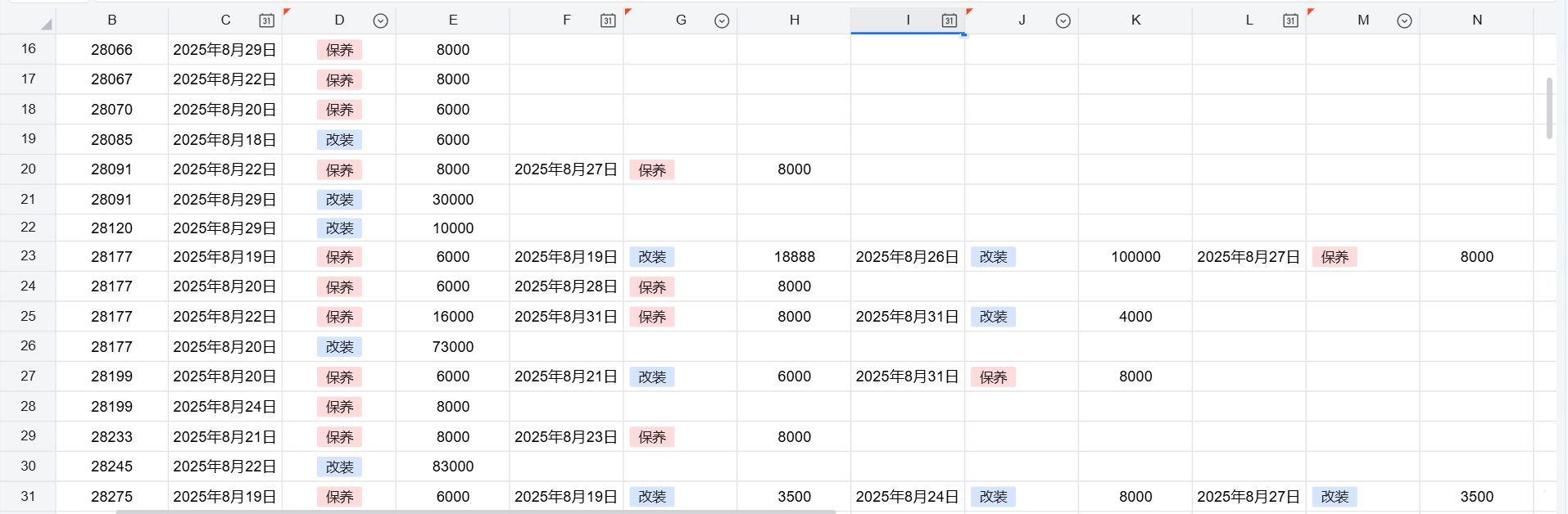Select the cell showing 2025年8月26日
The width and height of the screenshot is (1568, 514).
907,257
